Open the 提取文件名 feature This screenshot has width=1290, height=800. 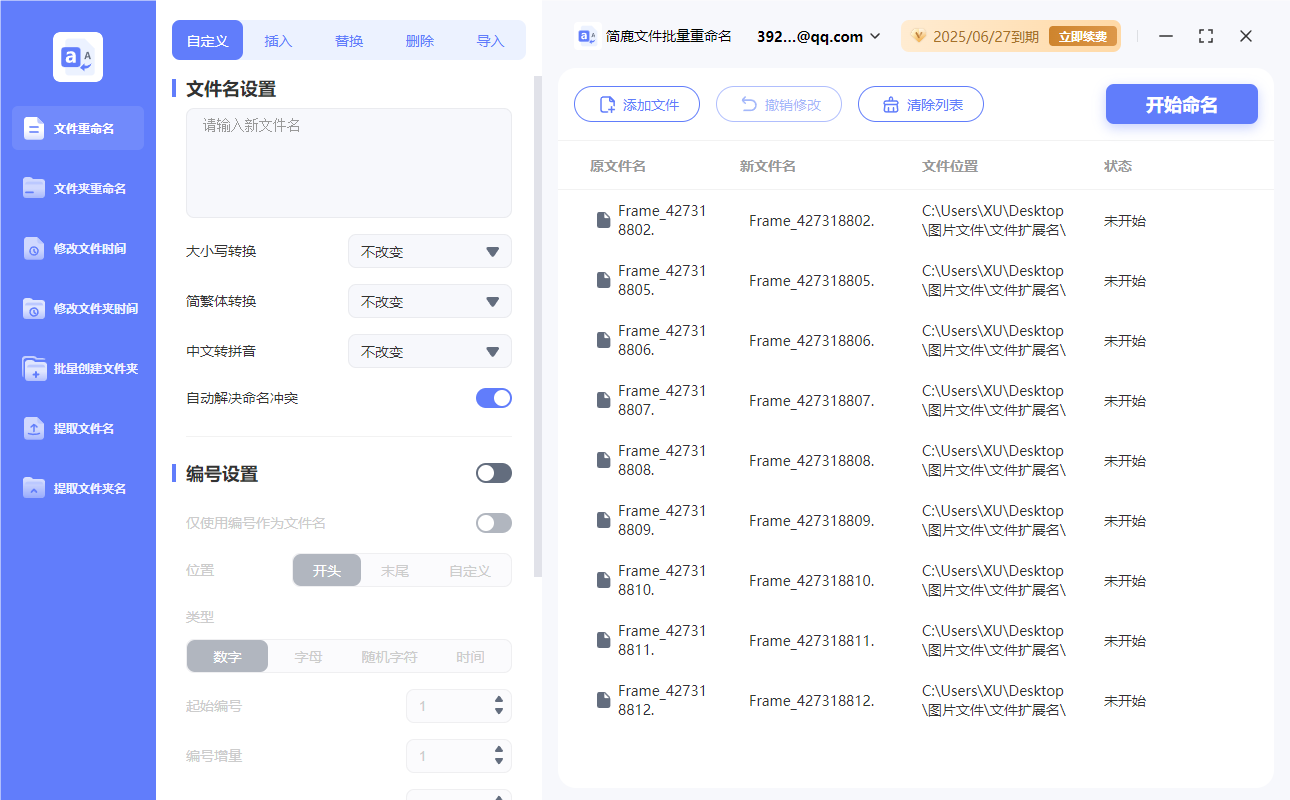(77, 428)
